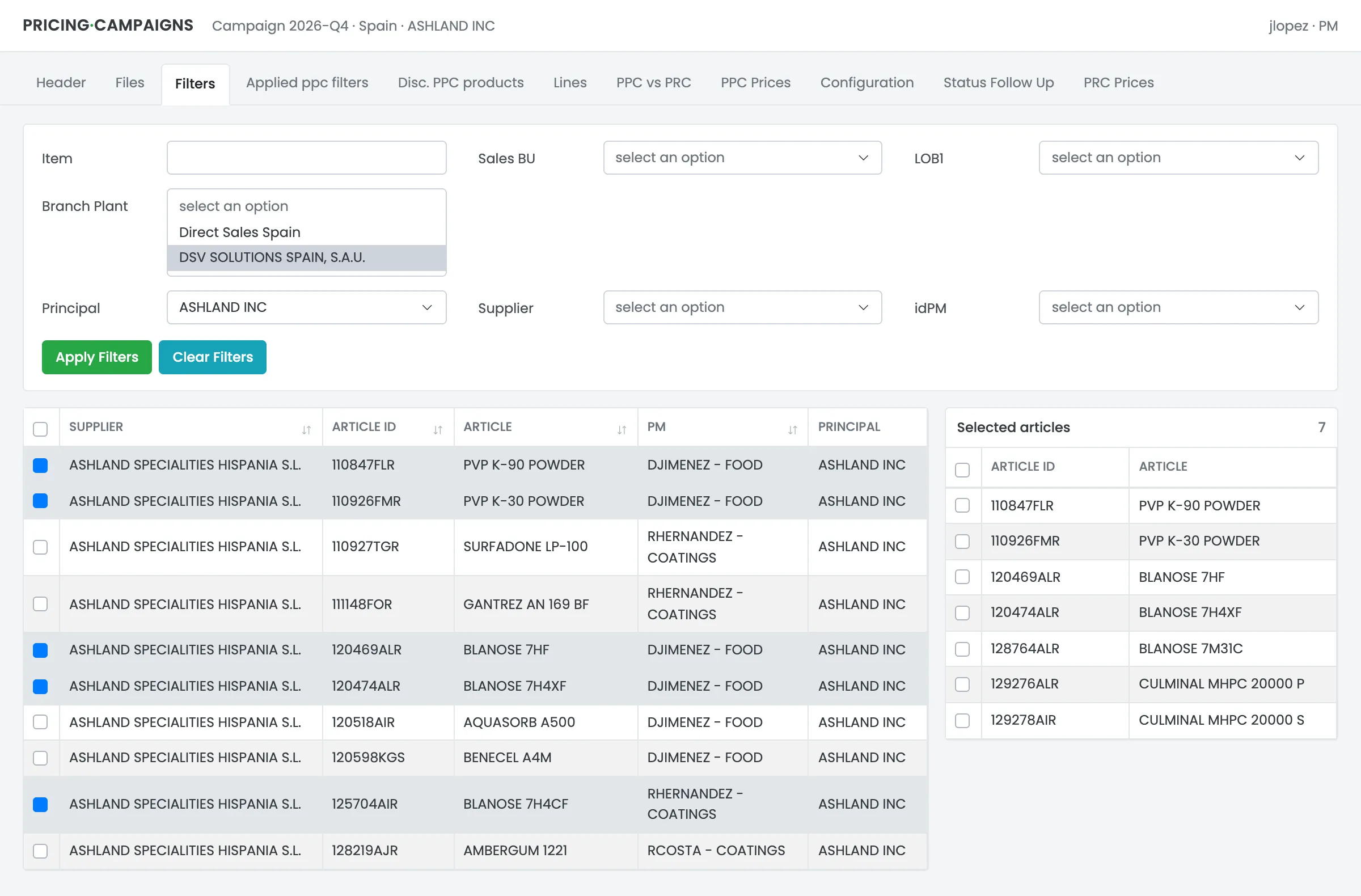Click the Clear Filters button

click(x=213, y=357)
